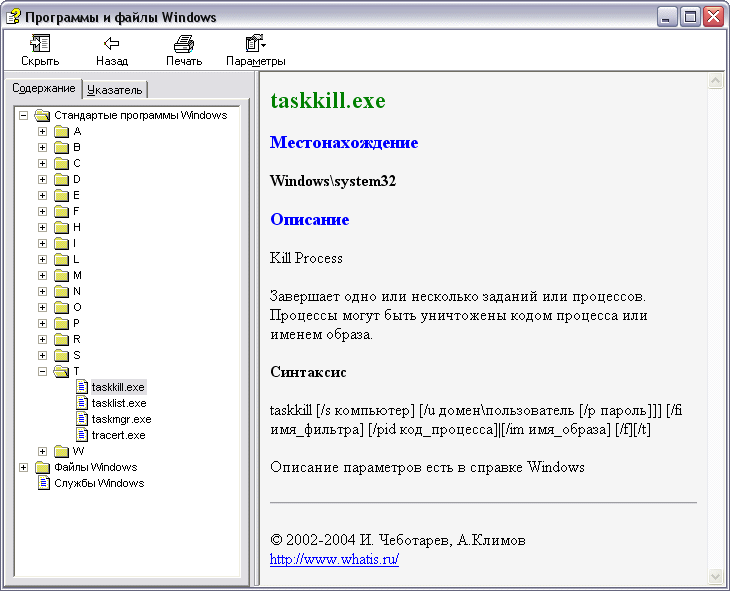Collapse the Стандартые программы Windows node
This screenshot has height=591, width=730.
pyautogui.click(x=23, y=115)
